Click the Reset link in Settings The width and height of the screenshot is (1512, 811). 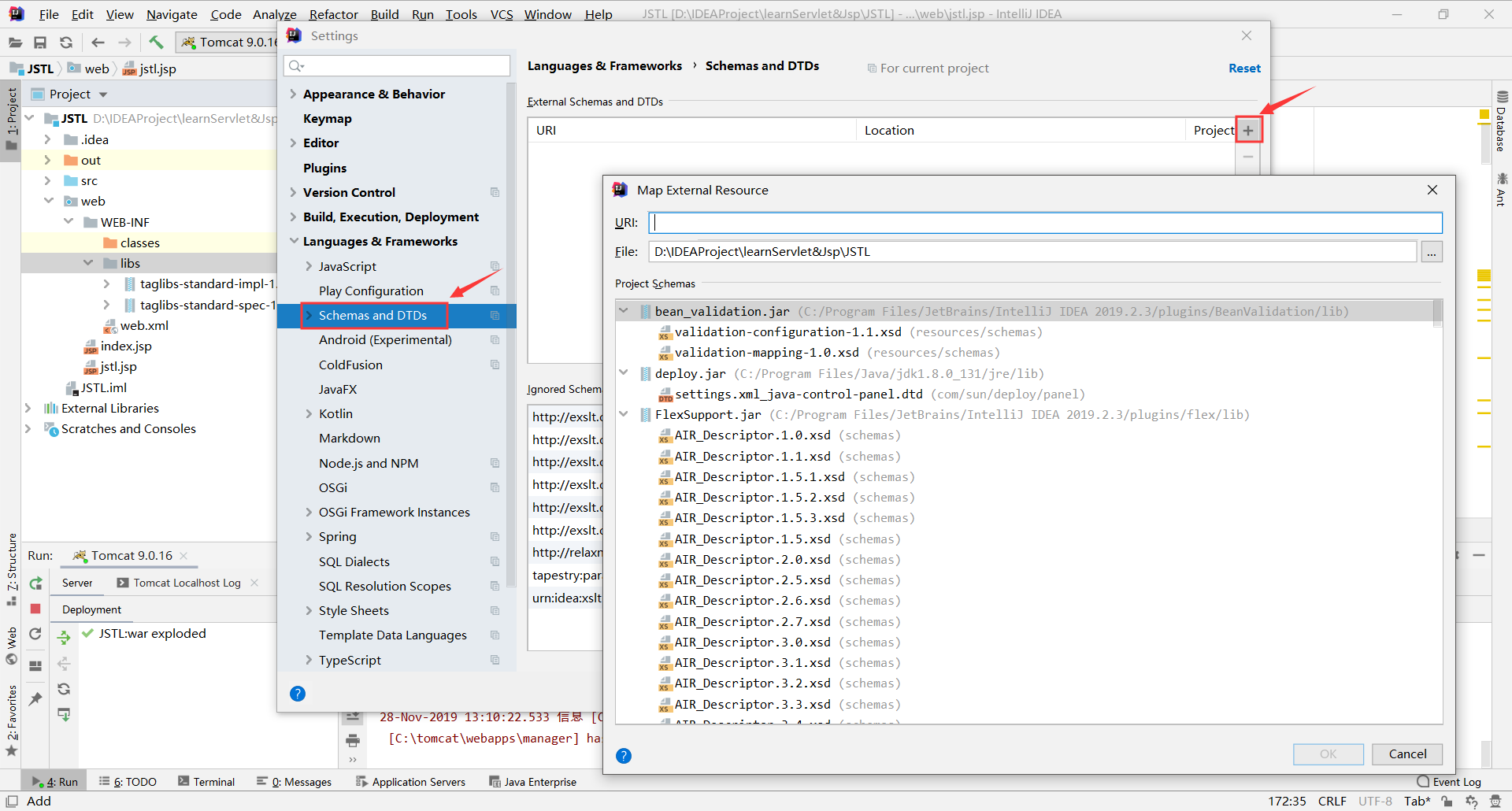1244,69
